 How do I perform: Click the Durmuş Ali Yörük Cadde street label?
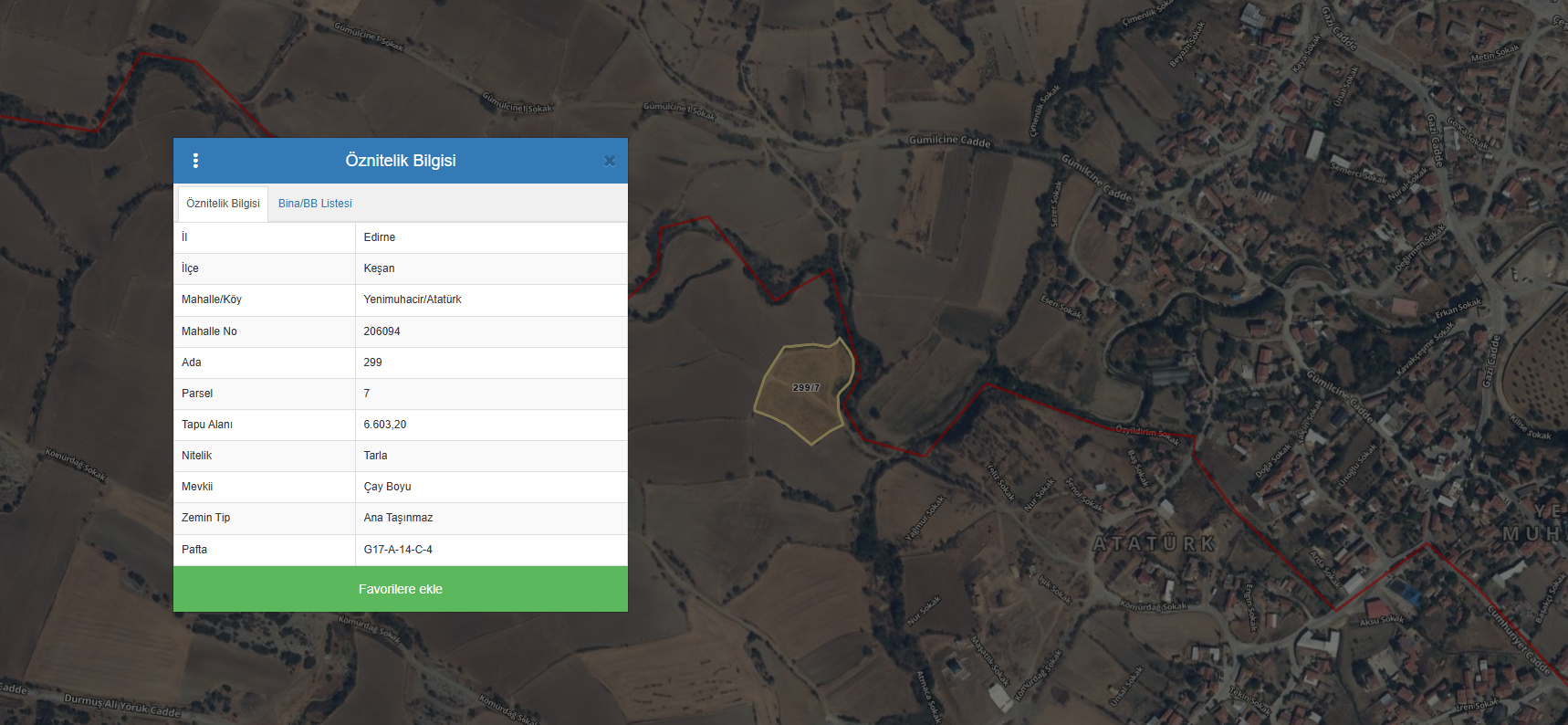(x=122, y=705)
